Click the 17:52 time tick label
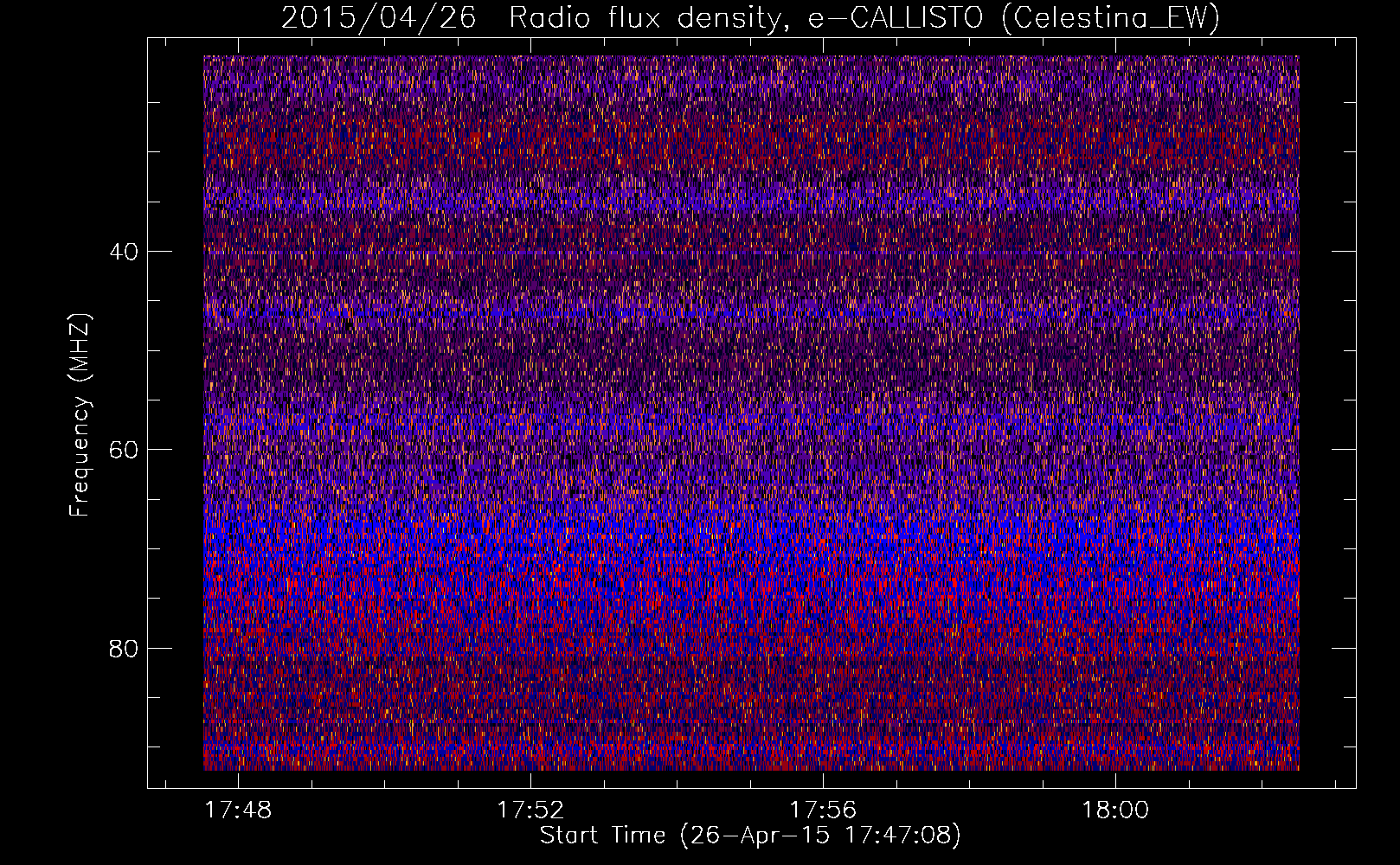Image resolution: width=1400 pixels, height=865 pixels. pyautogui.click(x=530, y=810)
